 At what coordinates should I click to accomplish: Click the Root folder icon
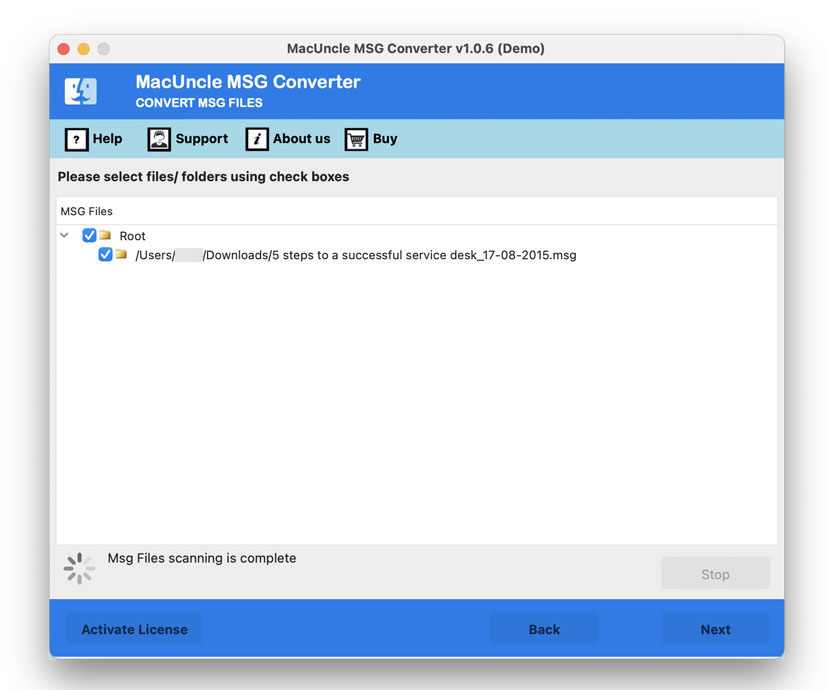pyautogui.click(x=106, y=235)
